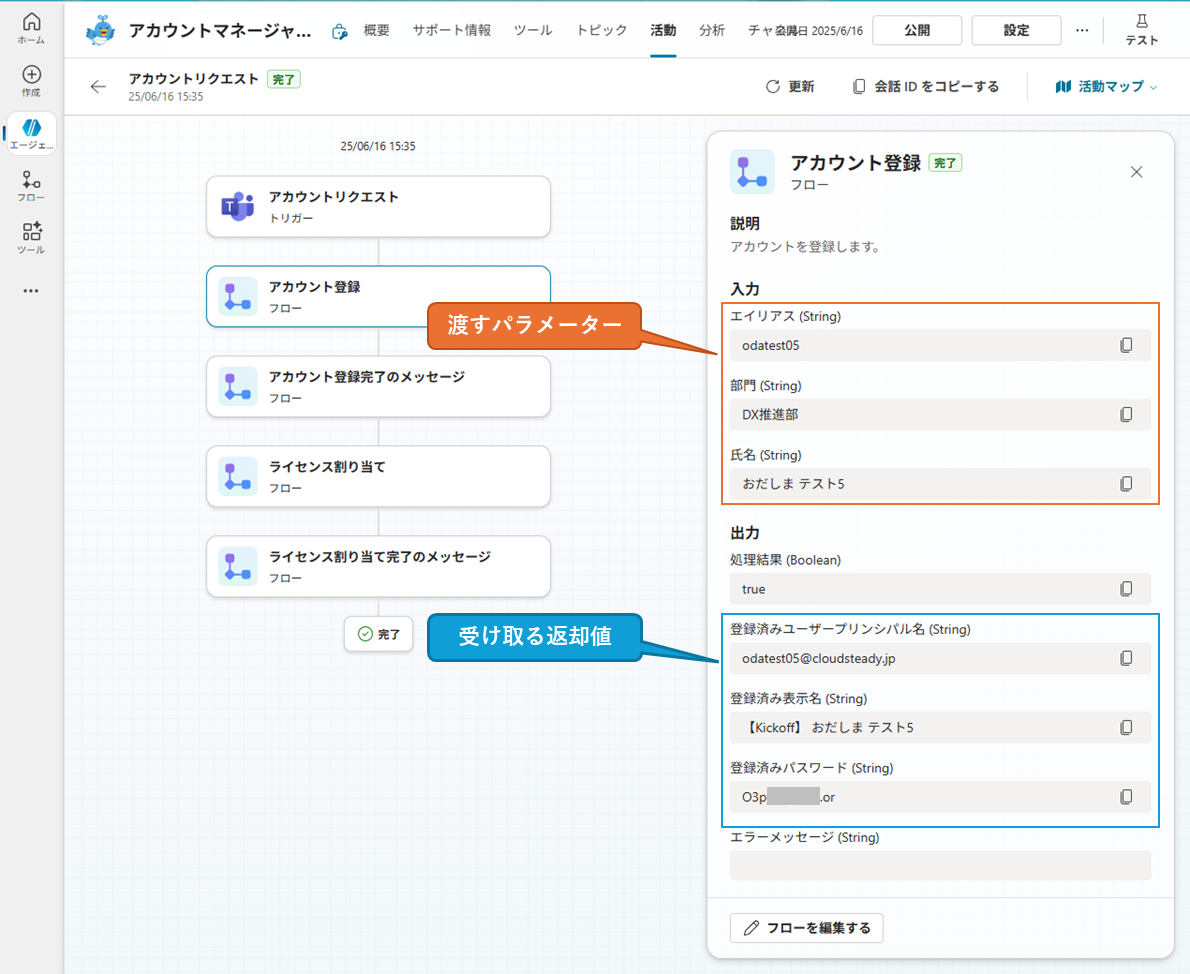Click the アカウントマネージャ agent name

point(220,30)
